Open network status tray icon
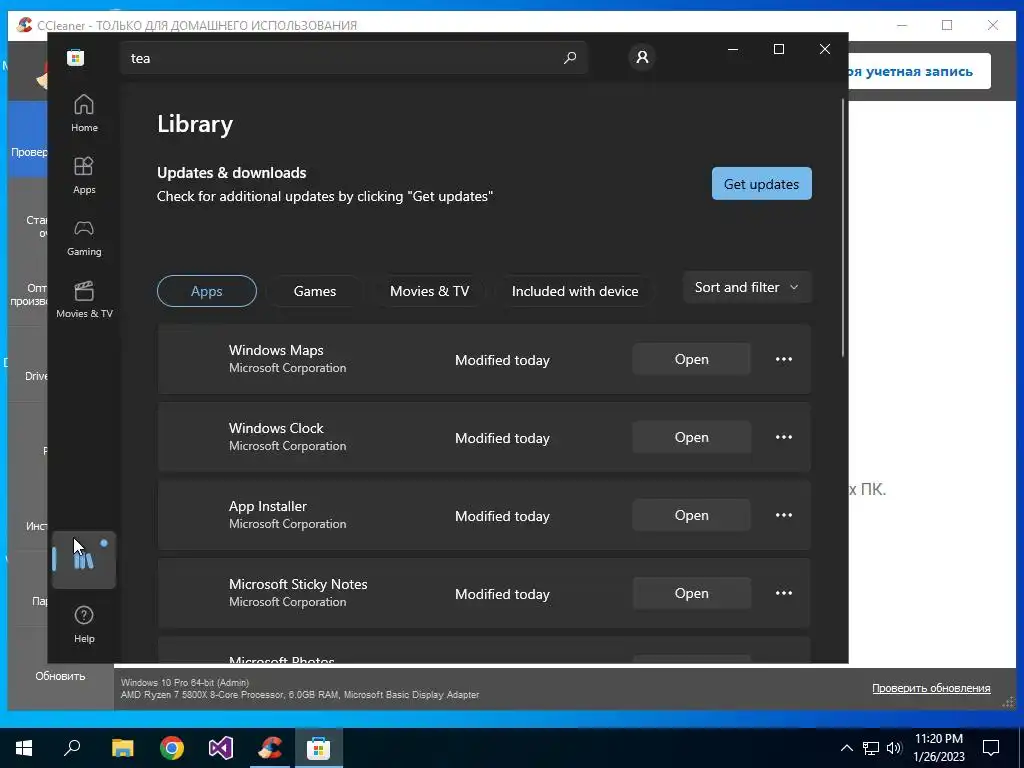The image size is (1024, 768). coord(871,748)
